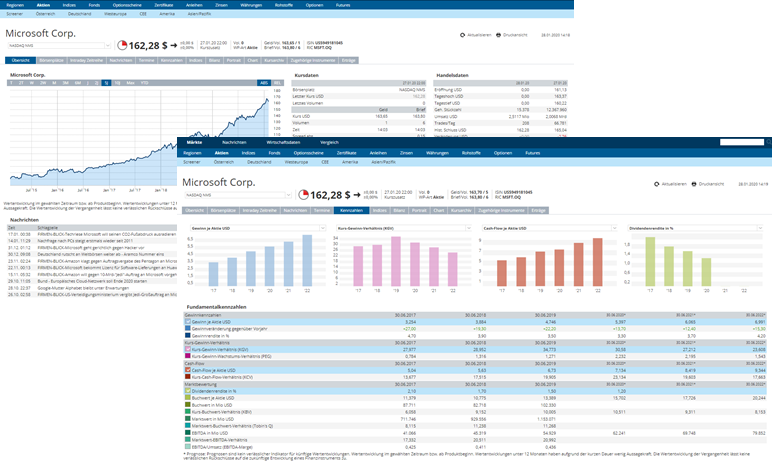The image size is (772, 463).
Task: Open Rohstoffe menu in back window
Action: click(x=284, y=5)
